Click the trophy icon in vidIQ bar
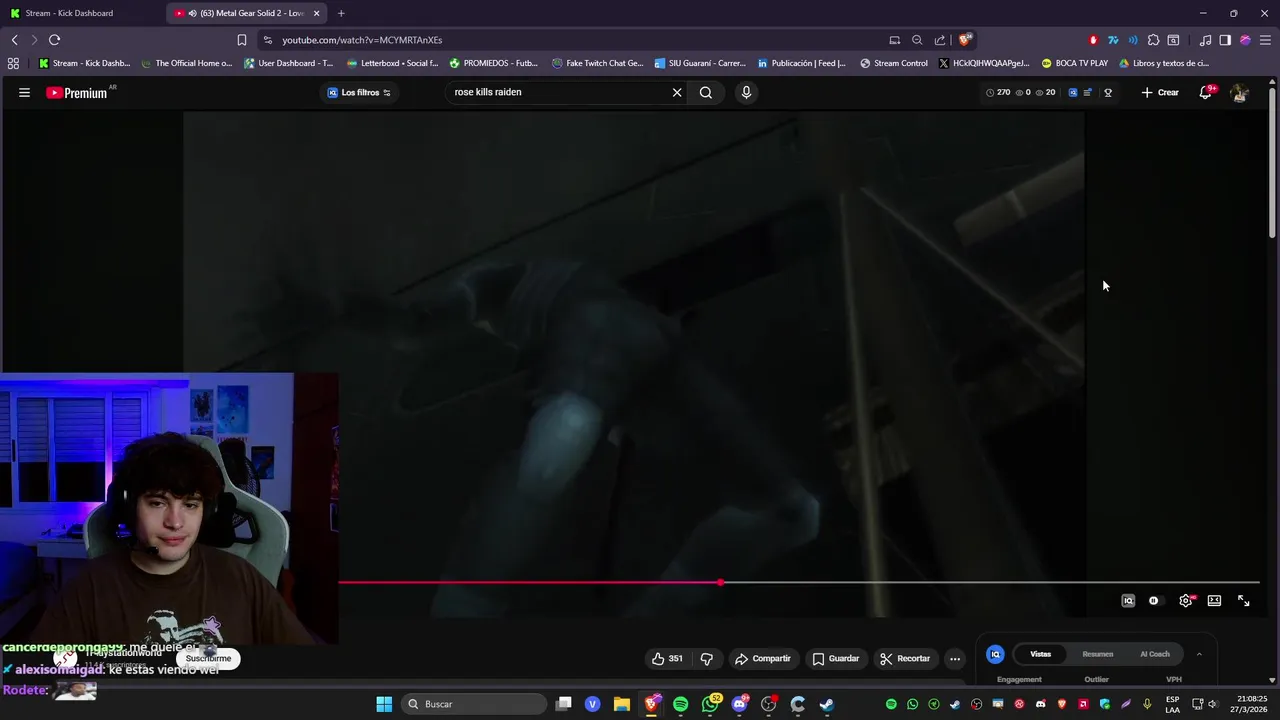Screen dimensions: 1280x720 point(1108,92)
